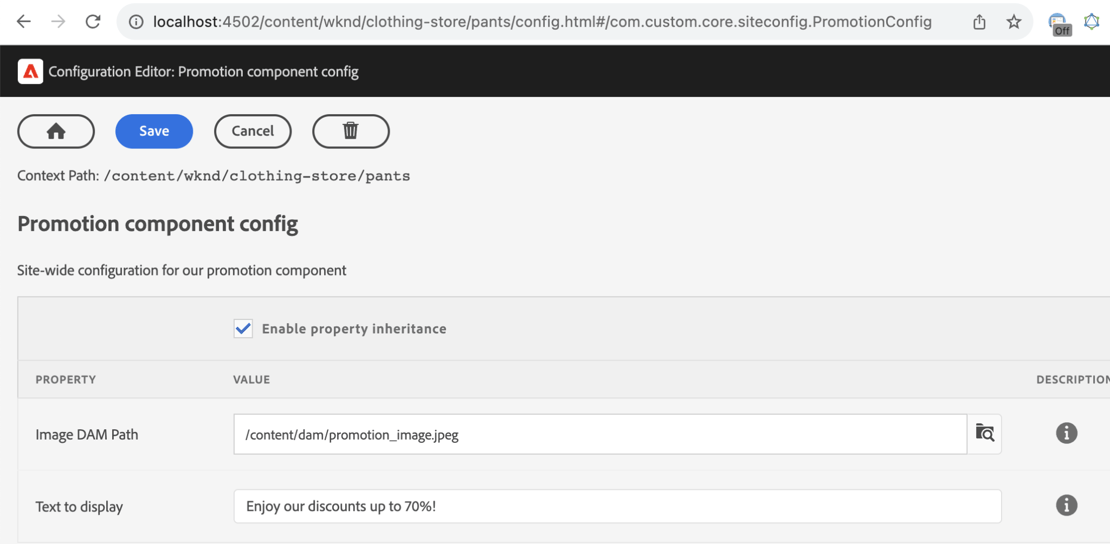The height and width of the screenshot is (544, 1110).
Task: Click the browser forward arrow
Action: pyautogui.click(x=58, y=21)
